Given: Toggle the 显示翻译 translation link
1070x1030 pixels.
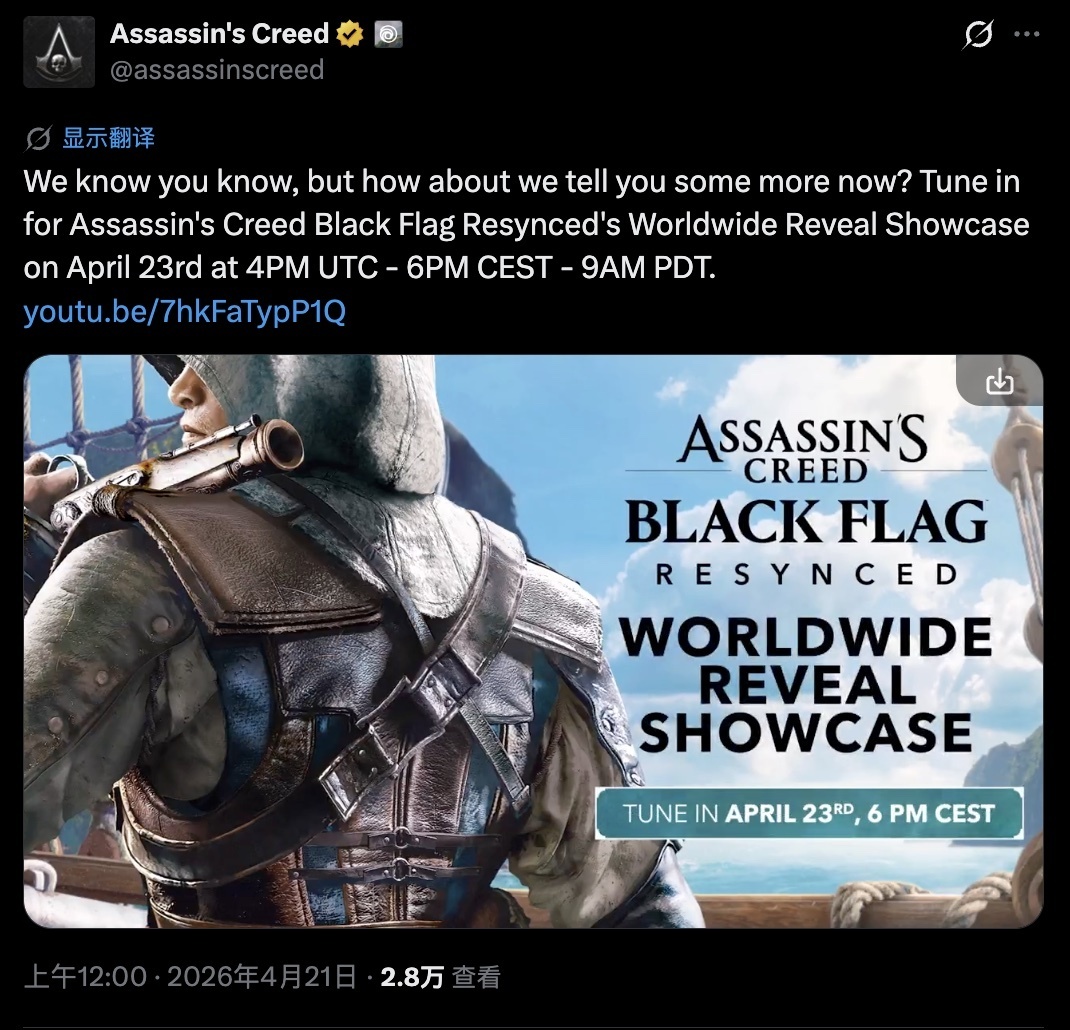Looking at the screenshot, I should 109,138.
